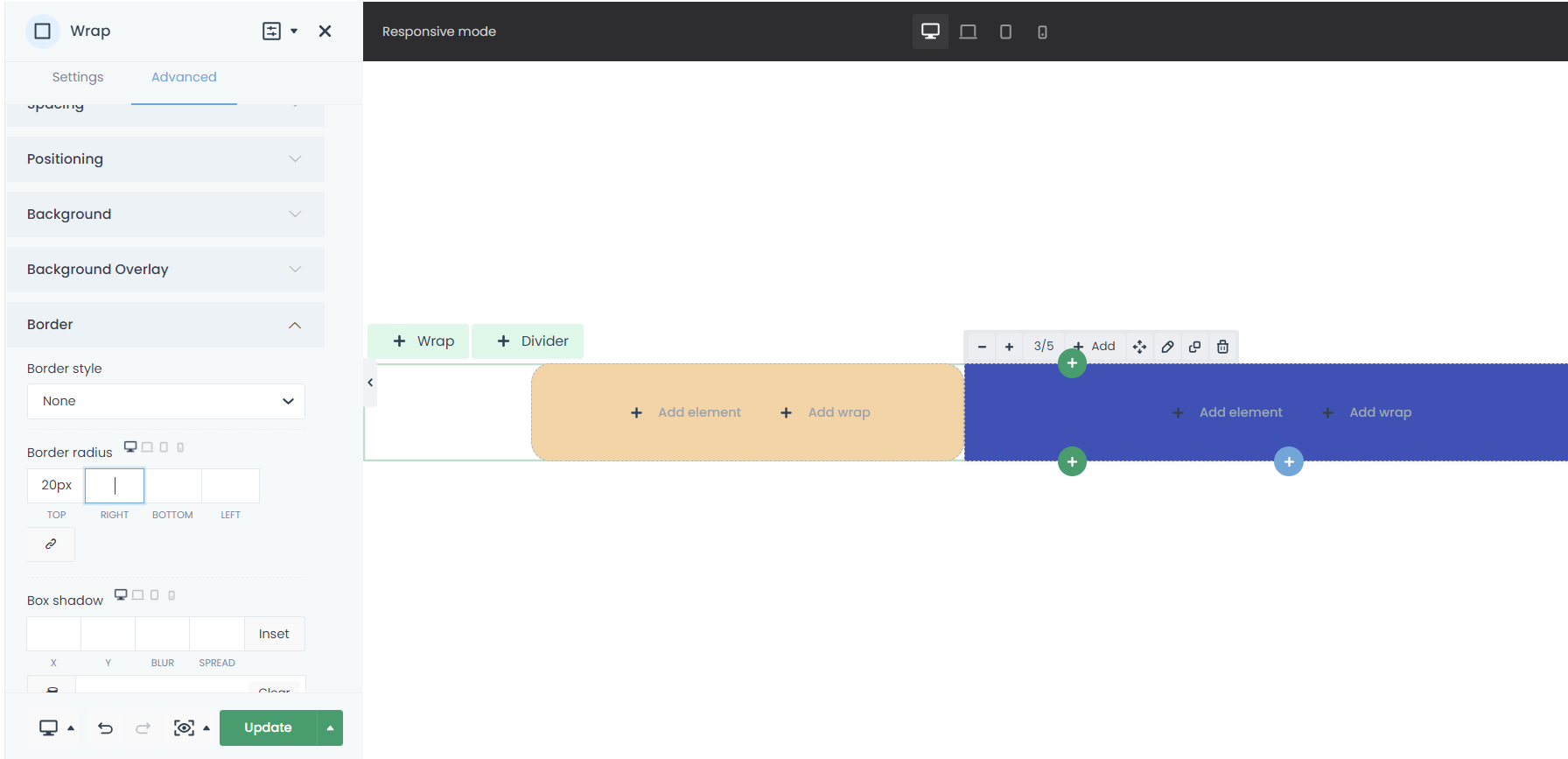Click the 3/5 width indicator
The width and height of the screenshot is (1568, 759).
1044,347
